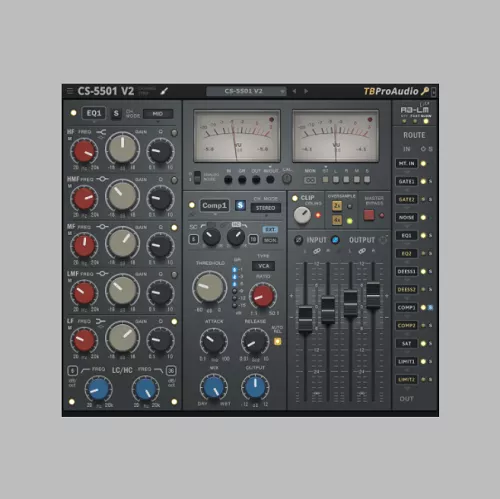Open the Comp1 channel mode STEREO dropdown
Screen dimensions: 500x499
[266, 208]
